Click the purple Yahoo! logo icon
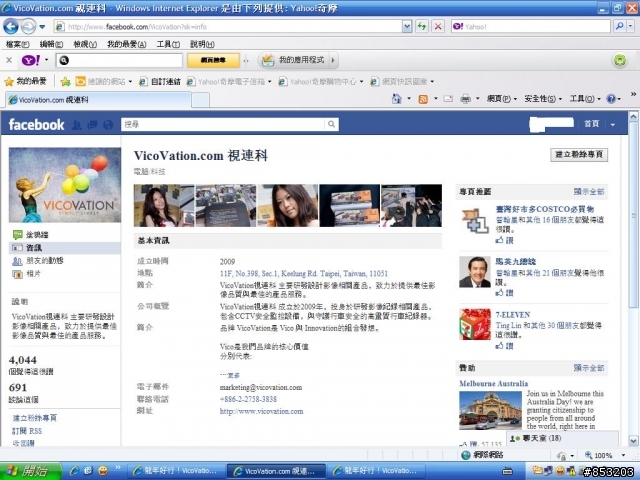Screen dimensions: 640x480 point(31,60)
